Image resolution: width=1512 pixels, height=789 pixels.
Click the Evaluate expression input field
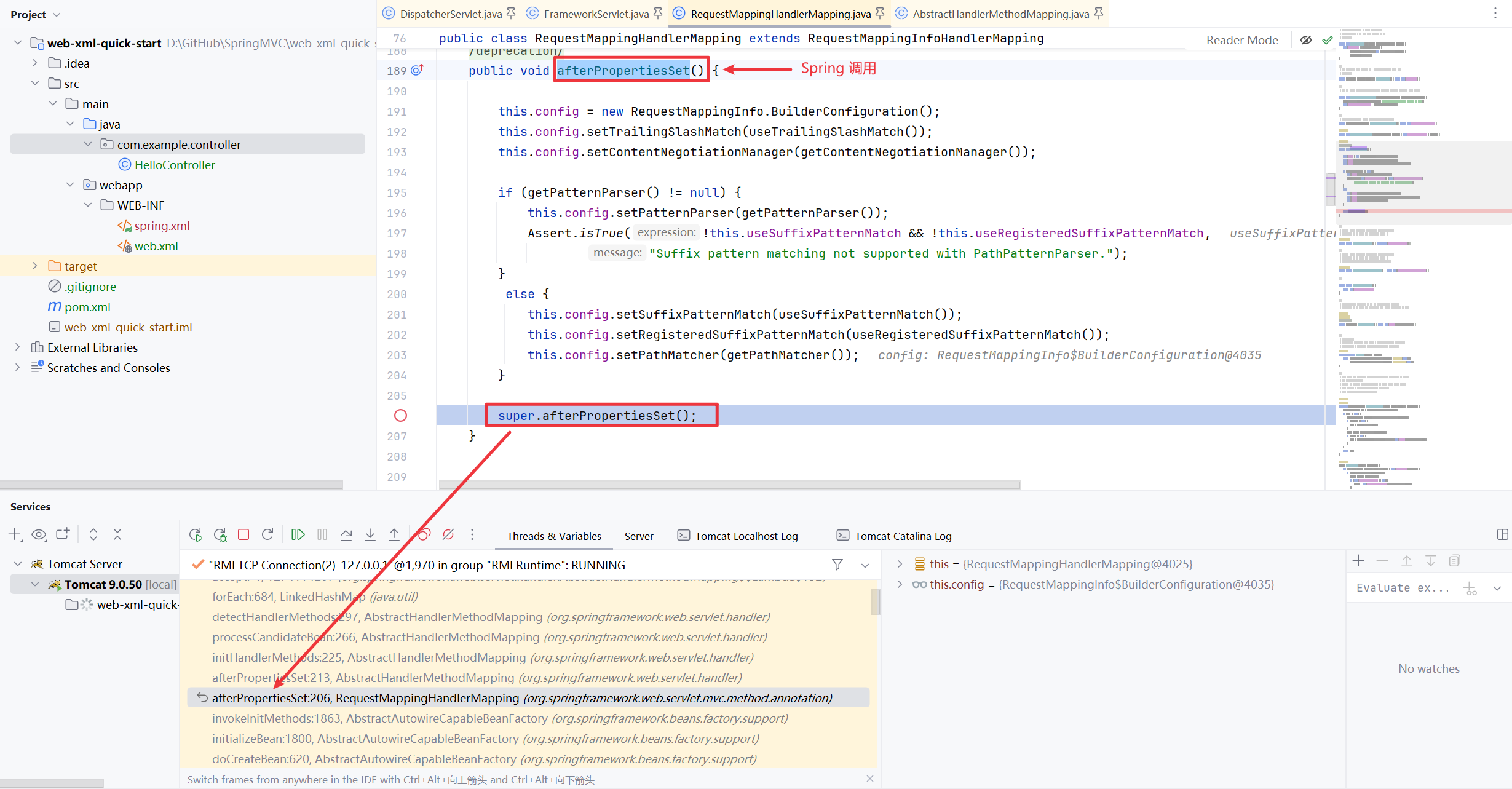[1403, 588]
